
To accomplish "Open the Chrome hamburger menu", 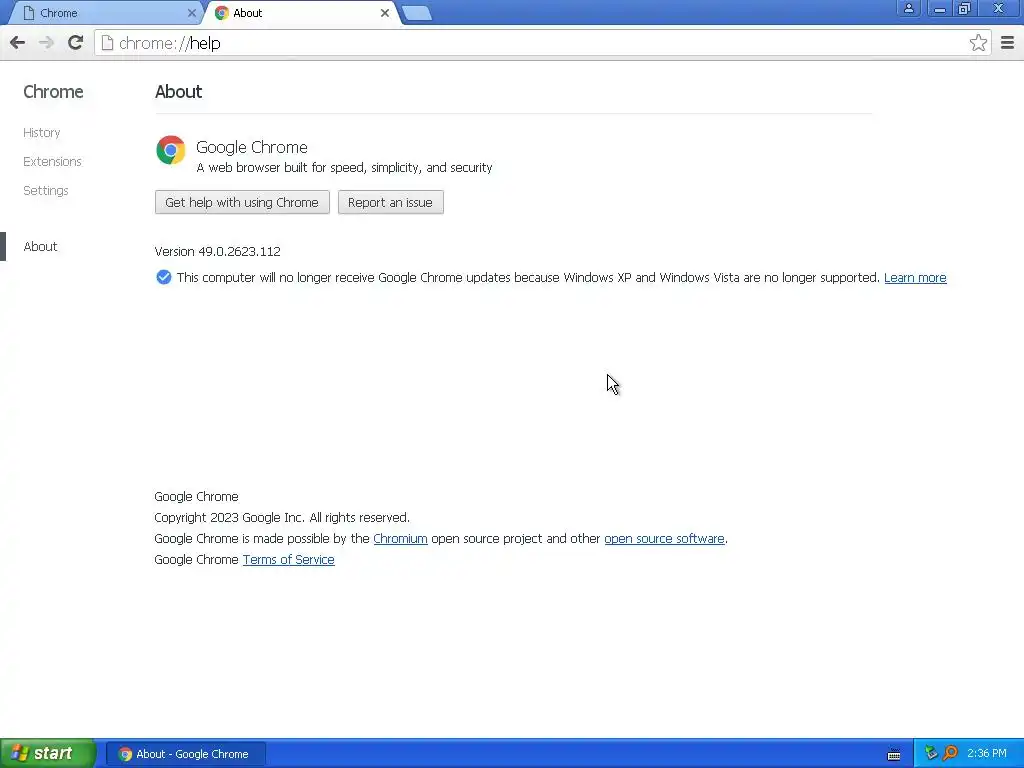I will [1007, 43].
